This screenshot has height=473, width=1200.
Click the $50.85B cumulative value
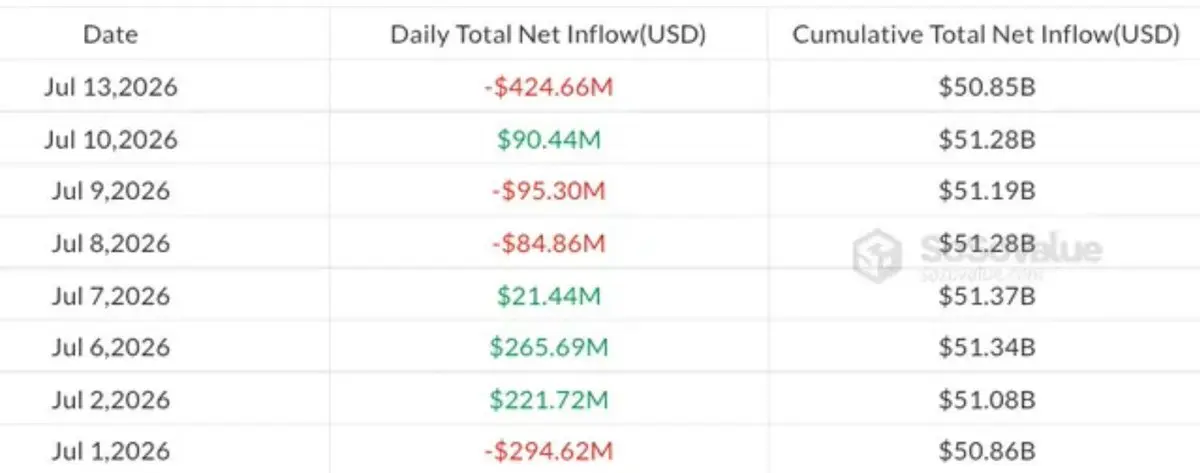(986, 87)
